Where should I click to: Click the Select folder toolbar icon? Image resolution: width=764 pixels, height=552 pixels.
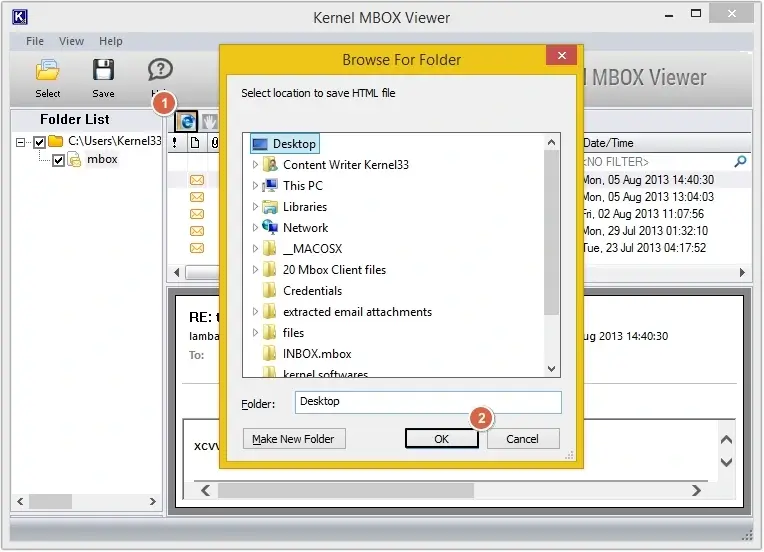[x=47, y=71]
